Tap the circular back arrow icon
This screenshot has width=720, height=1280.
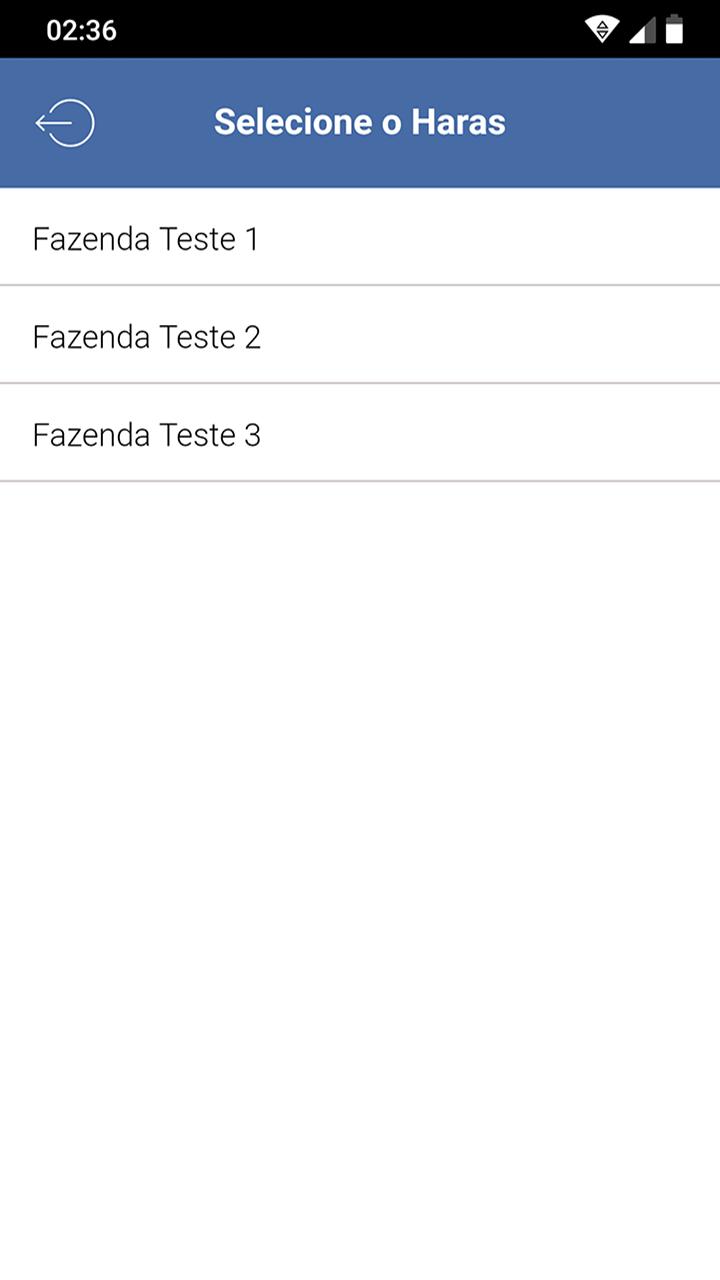65,123
